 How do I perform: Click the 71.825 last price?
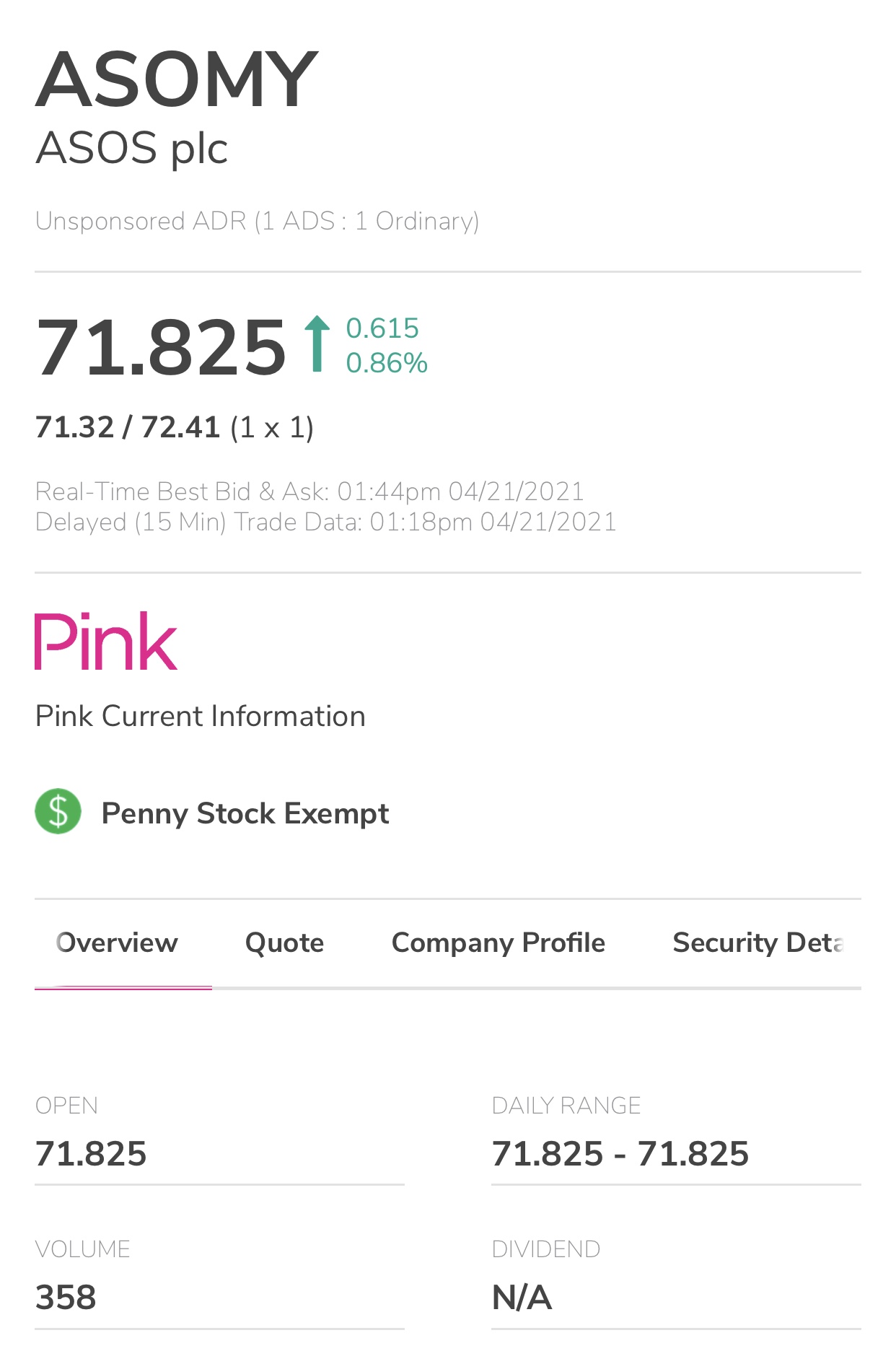pos(161,348)
